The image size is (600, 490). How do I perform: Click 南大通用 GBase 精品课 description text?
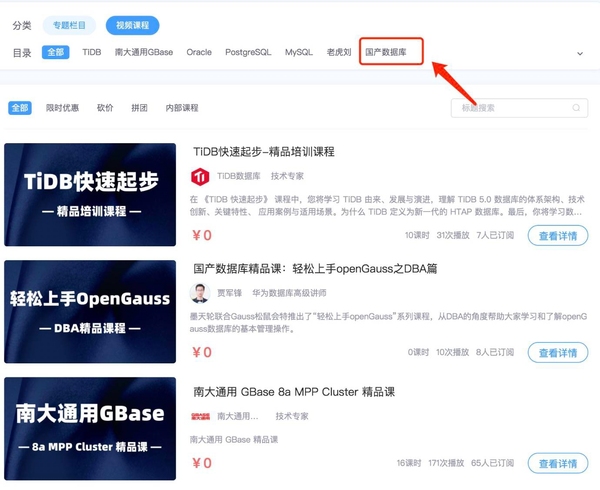[x=234, y=440]
